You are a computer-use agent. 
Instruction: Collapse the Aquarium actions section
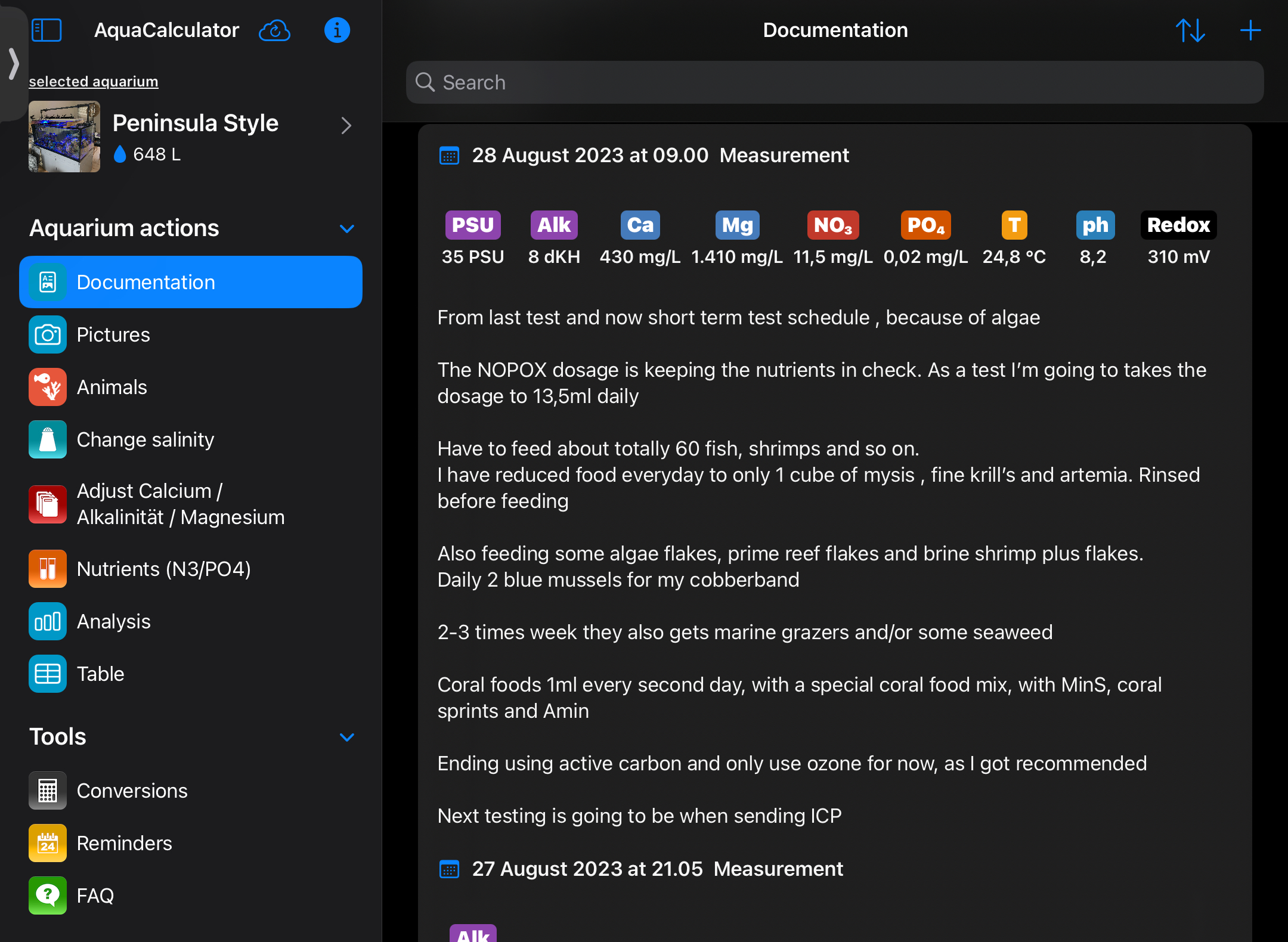[346, 228]
